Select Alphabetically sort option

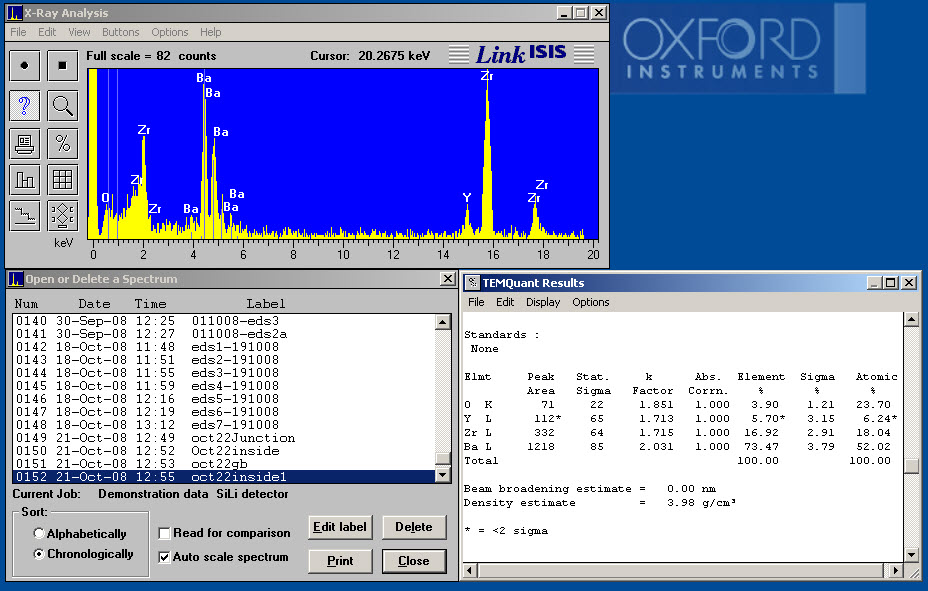coord(80,534)
